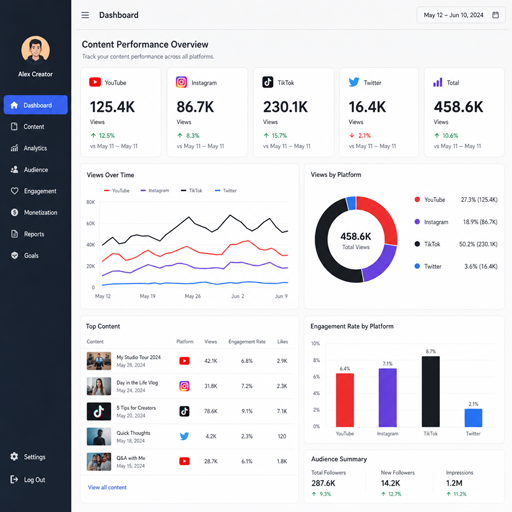The height and width of the screenshot is (512, 512).
Task: Click the 287.6K Total Followers value
Action: point(323,483)
